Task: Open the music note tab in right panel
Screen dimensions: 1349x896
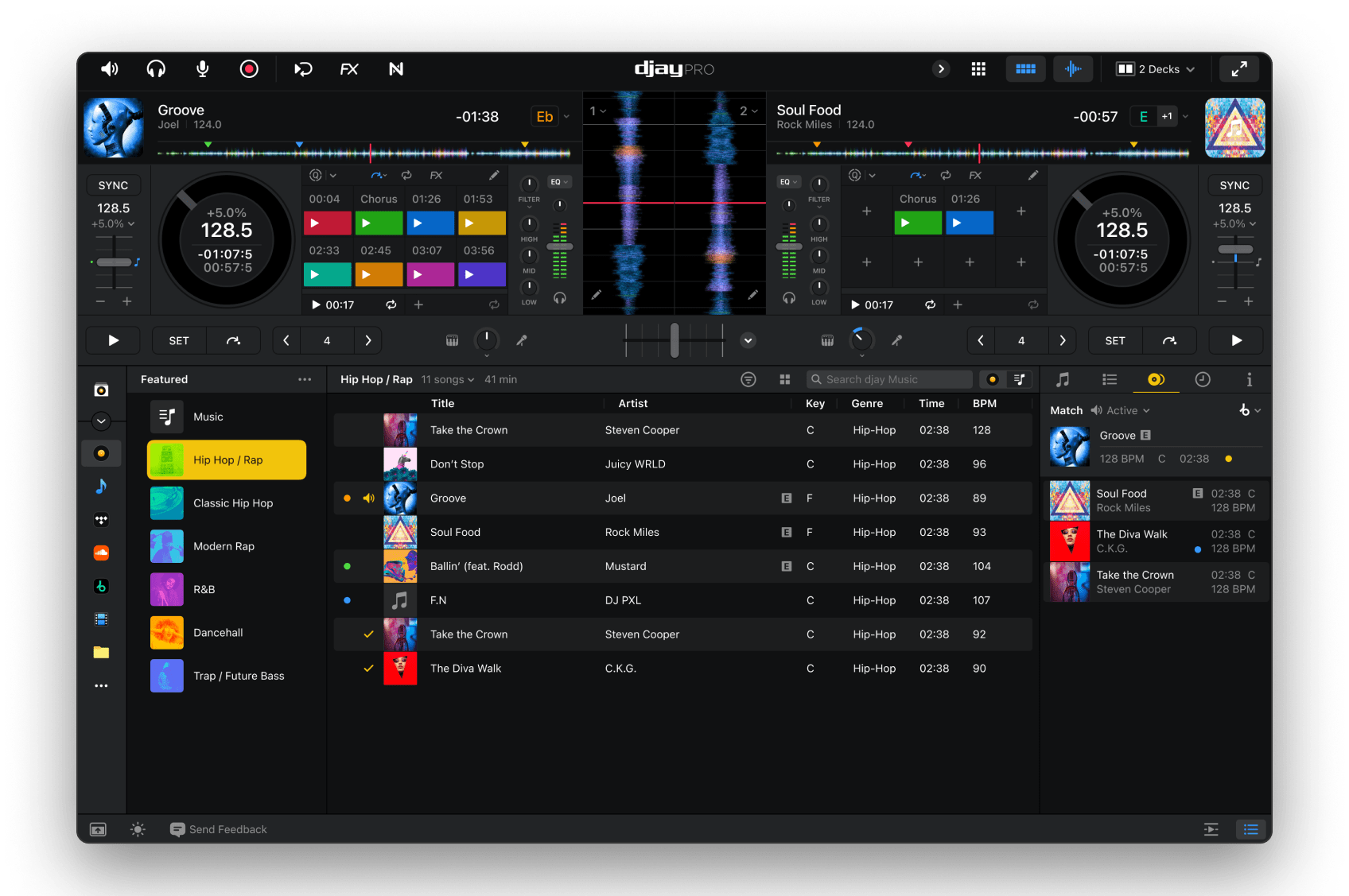Action: (x=1063, y=380)
